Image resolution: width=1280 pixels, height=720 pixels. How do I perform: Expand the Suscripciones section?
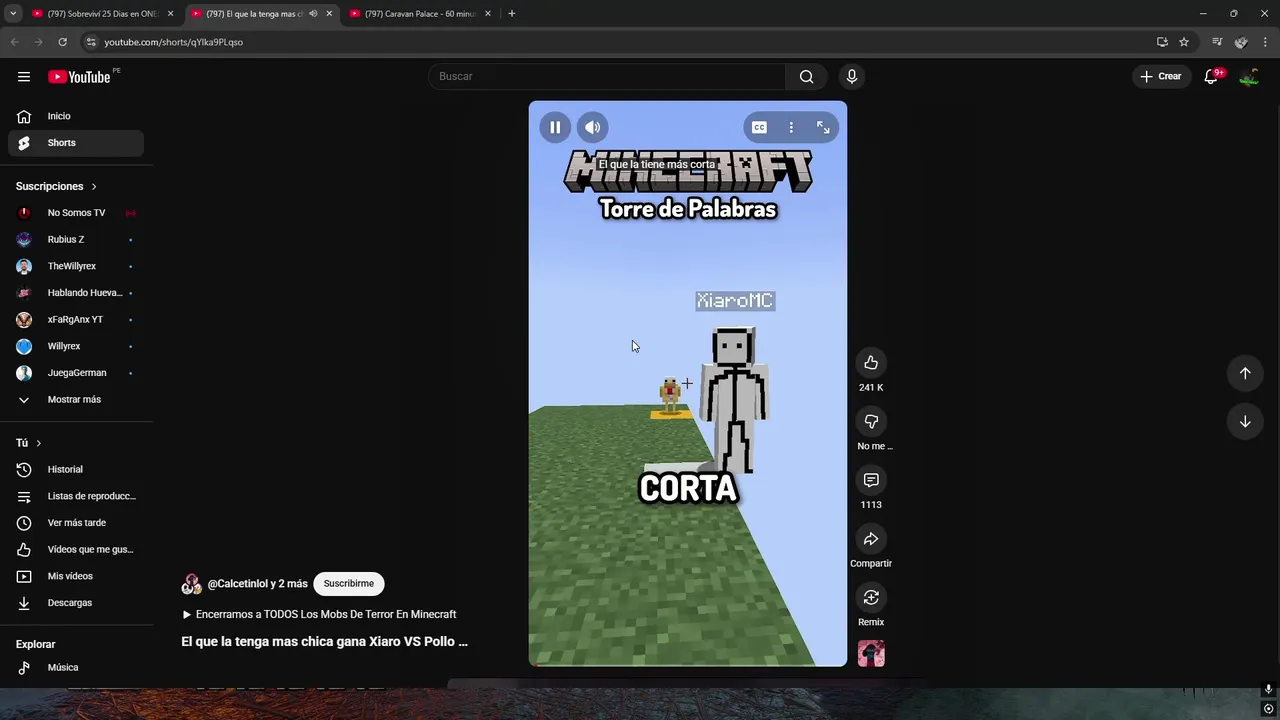click(x=57, y=186)
